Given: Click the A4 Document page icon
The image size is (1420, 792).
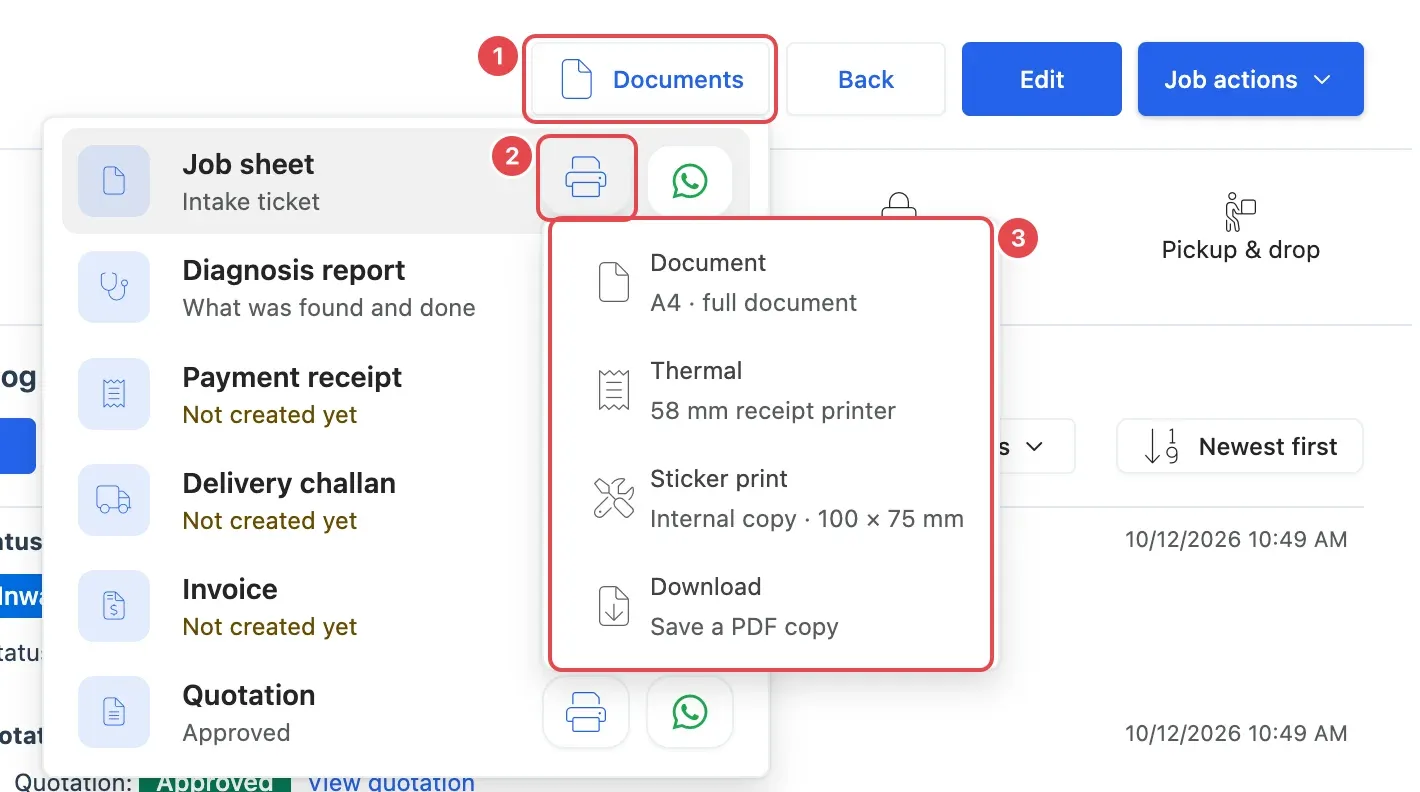Looking at the screenshot, I should tap(614, 282).
